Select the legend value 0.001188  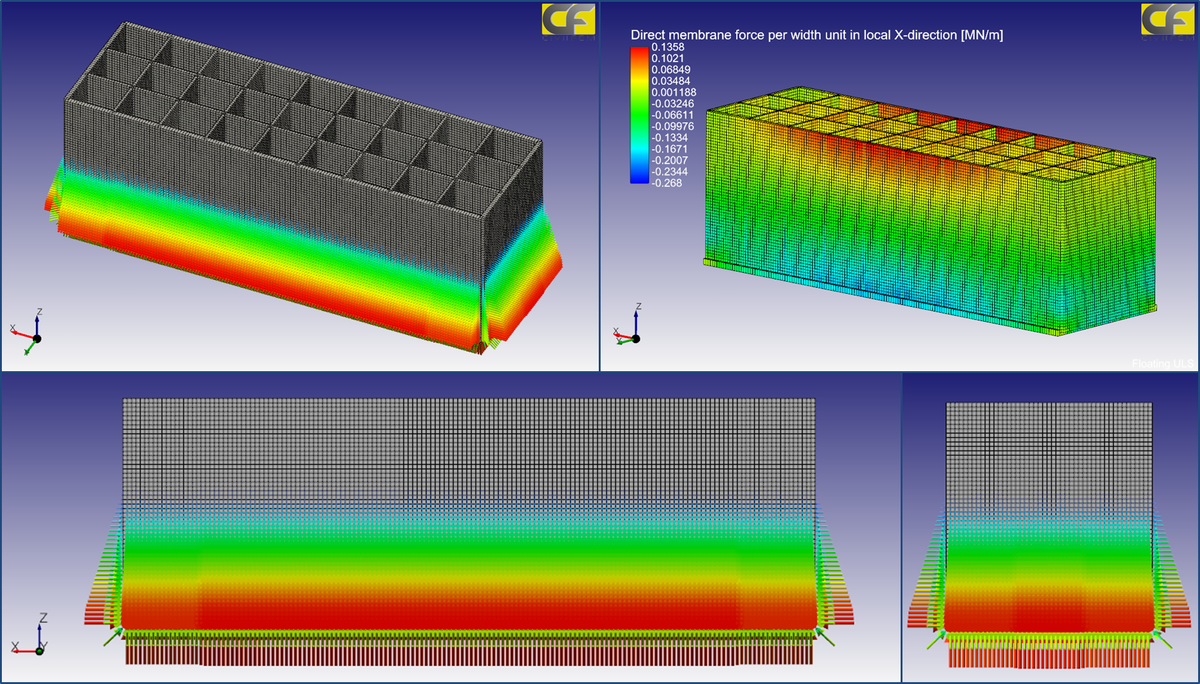coord(673,92)
